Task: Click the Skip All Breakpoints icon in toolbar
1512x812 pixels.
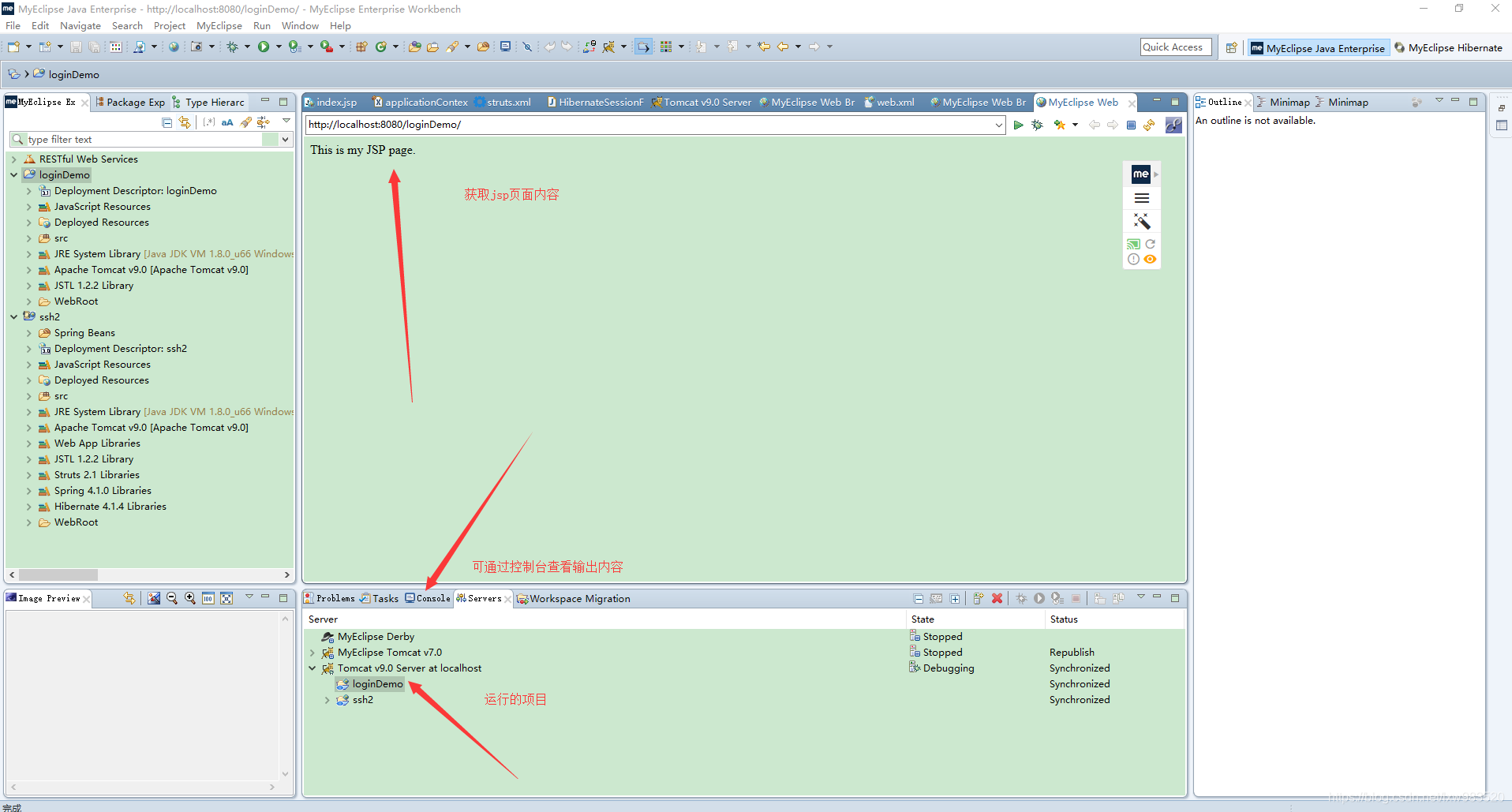Action: tap(527, 47)
